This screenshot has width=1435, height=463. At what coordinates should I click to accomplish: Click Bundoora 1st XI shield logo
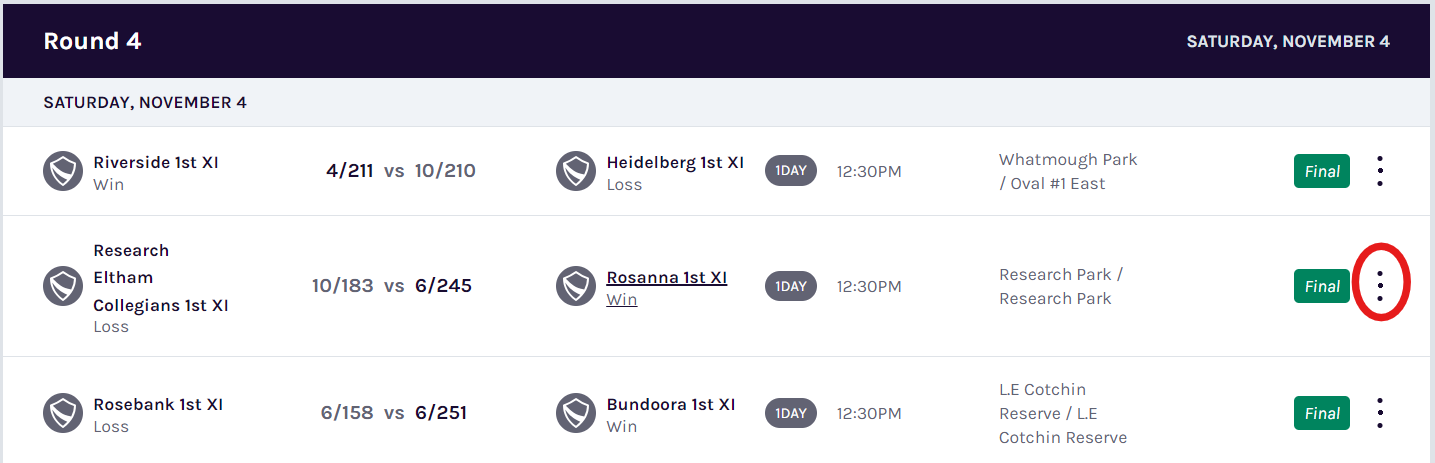point(576,413)
